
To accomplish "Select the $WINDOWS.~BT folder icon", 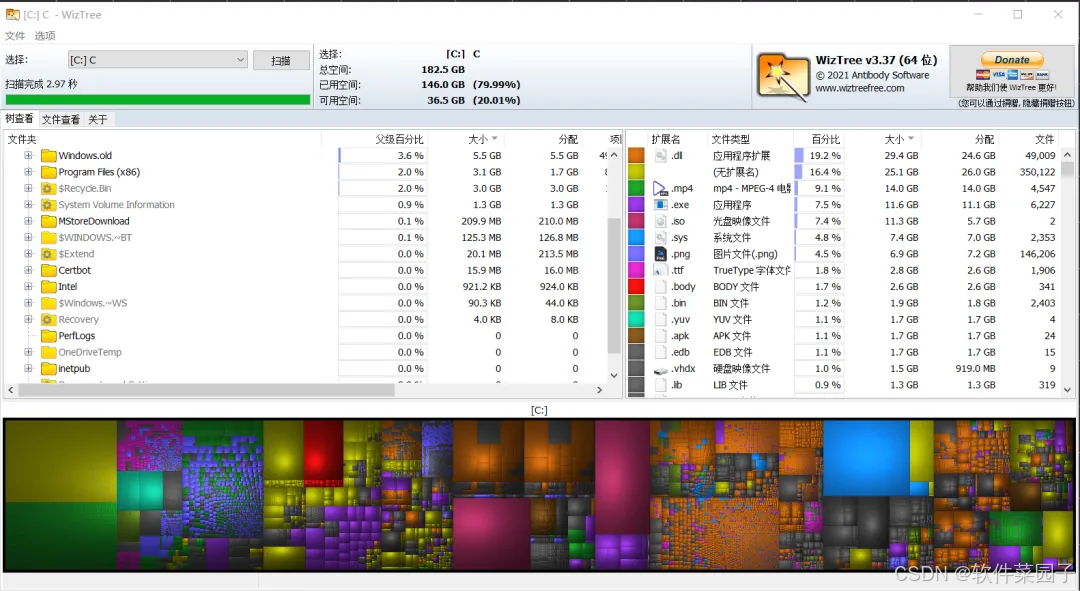I will [x=48, y=238].
